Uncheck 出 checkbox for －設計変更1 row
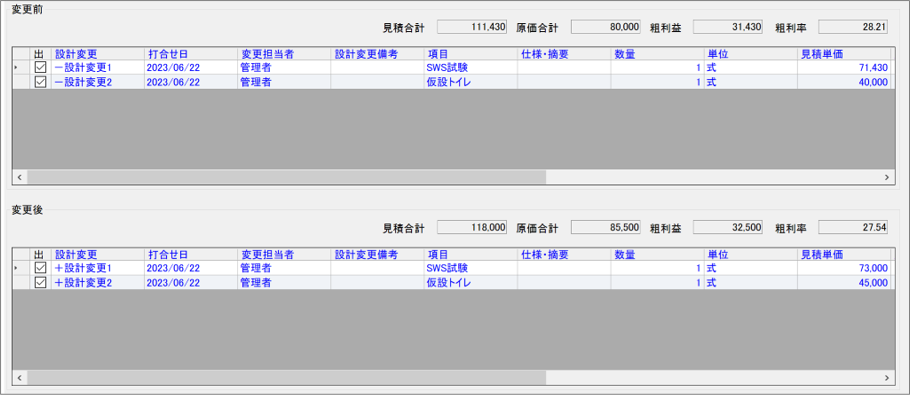This screenshot has height=395, width=910. [x=40, y=68]
